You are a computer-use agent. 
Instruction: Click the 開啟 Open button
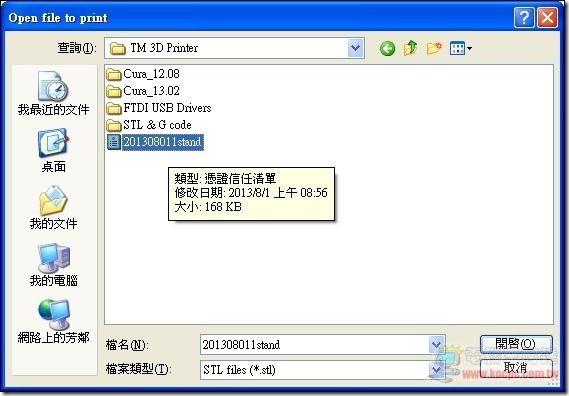click(x=516, y=343)
